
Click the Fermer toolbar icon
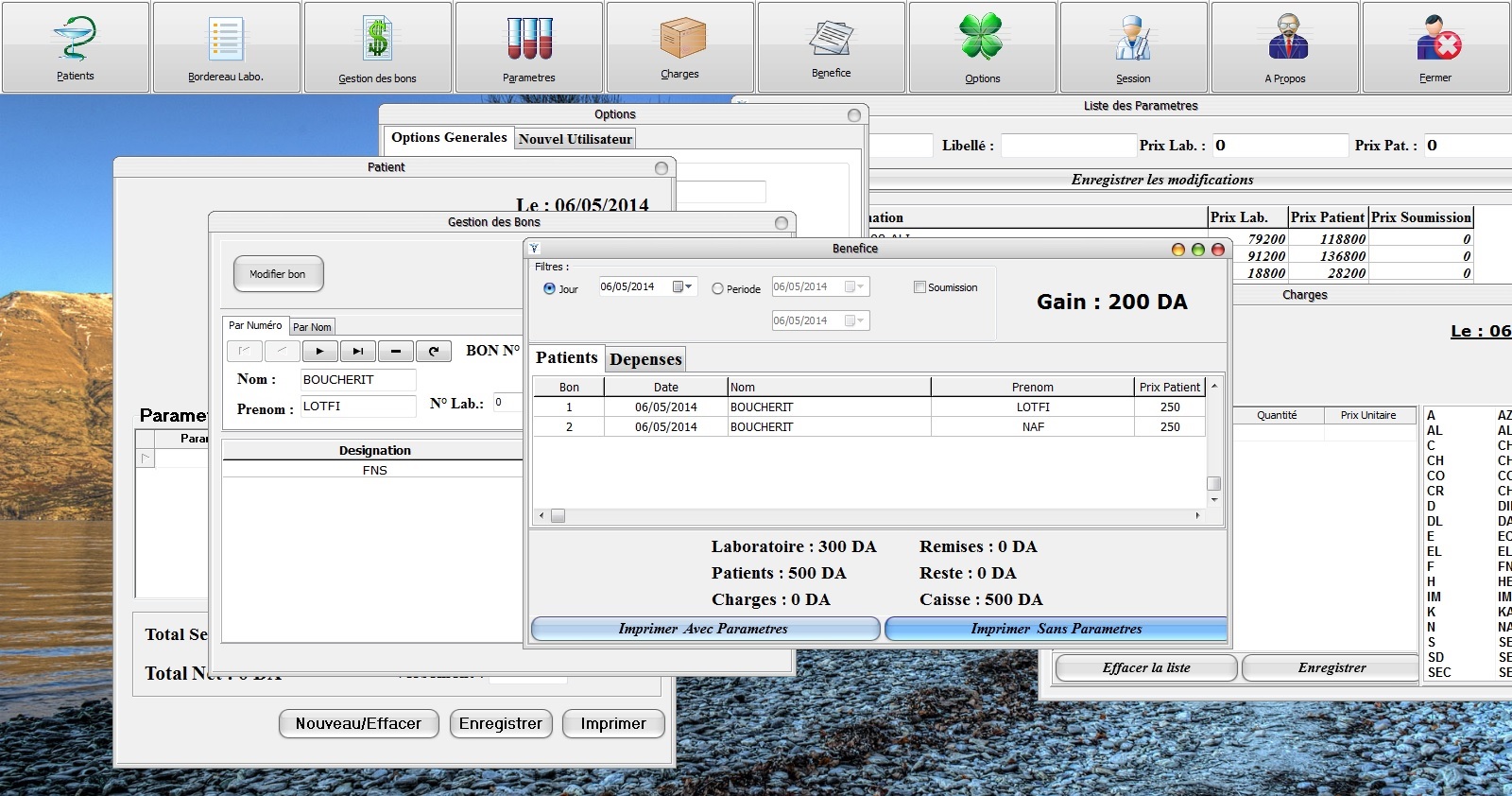pos(1436,47)
